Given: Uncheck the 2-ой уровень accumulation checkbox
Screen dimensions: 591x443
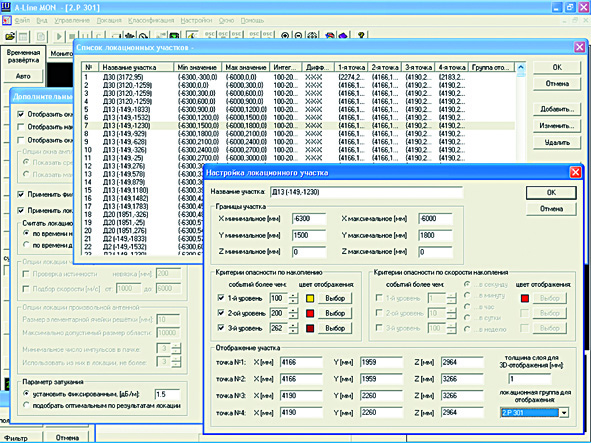Looking at the screenshot, I should (221, 313).
